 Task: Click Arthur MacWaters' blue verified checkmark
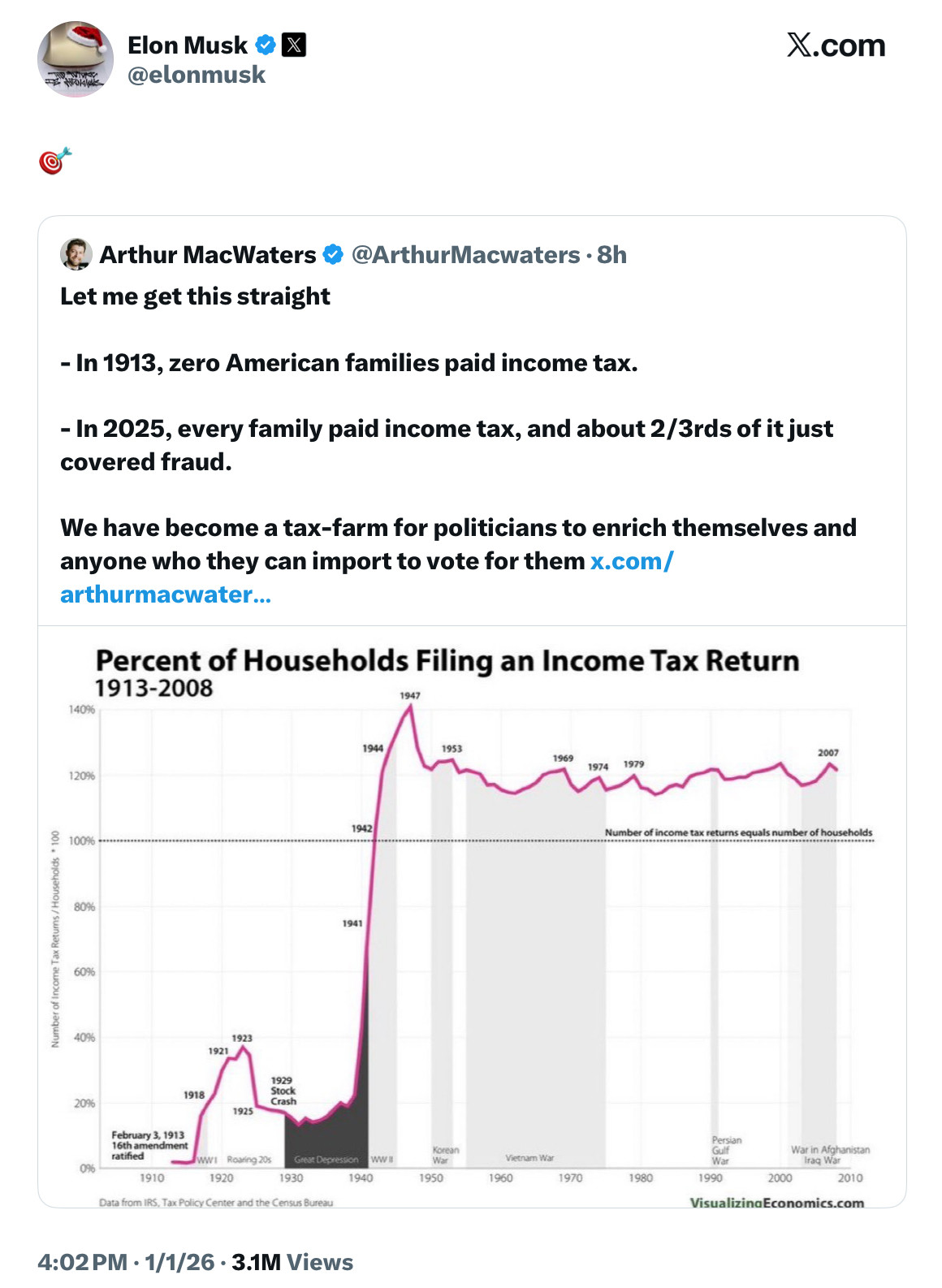point(333,255)
